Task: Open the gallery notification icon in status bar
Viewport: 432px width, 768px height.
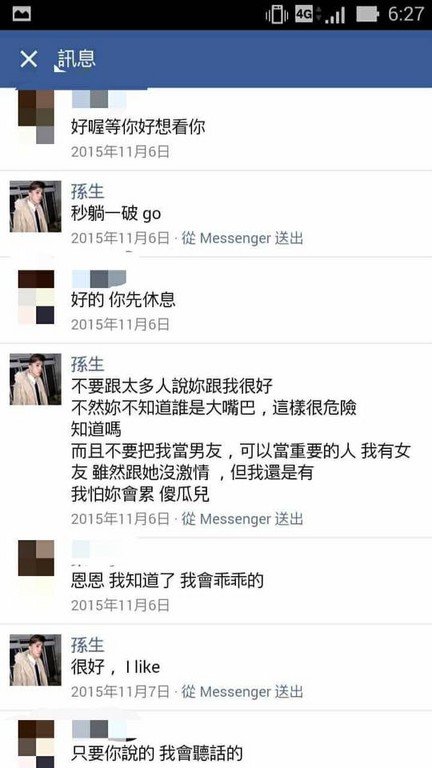Action: click(x=21, y=14)
